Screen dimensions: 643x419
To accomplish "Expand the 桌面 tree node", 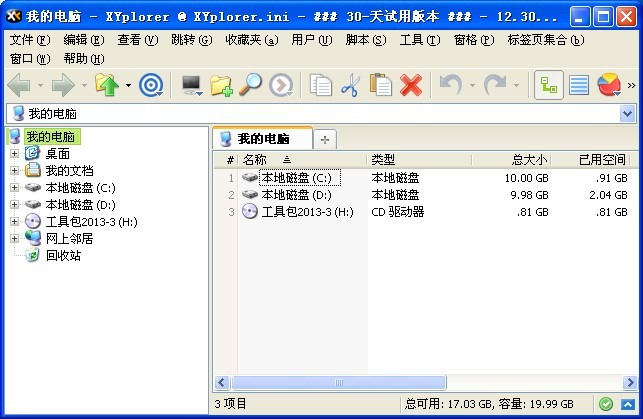I will (14, 153).
